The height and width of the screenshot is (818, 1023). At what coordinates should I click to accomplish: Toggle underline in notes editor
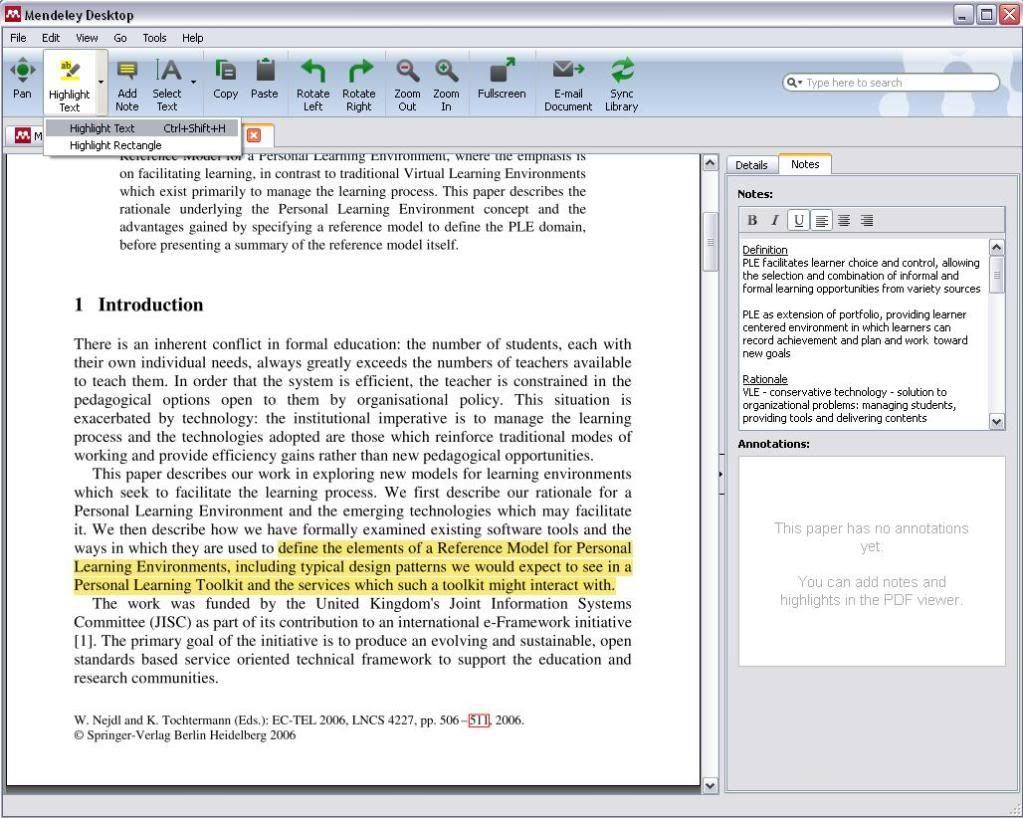point(799,220)
